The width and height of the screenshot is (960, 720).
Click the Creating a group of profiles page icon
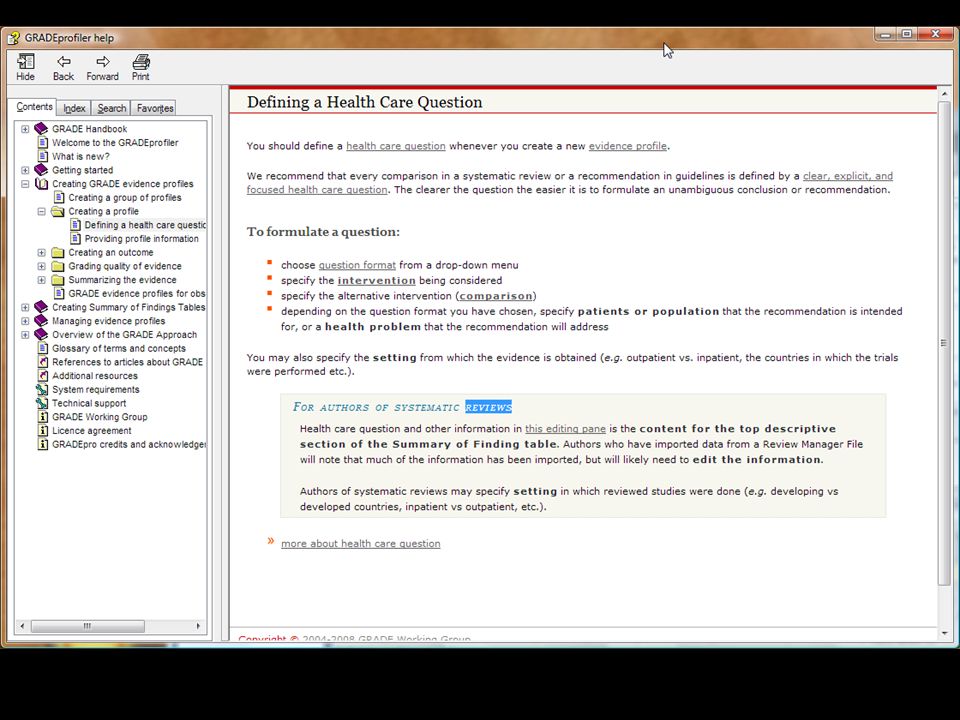[x=59, y=198]
